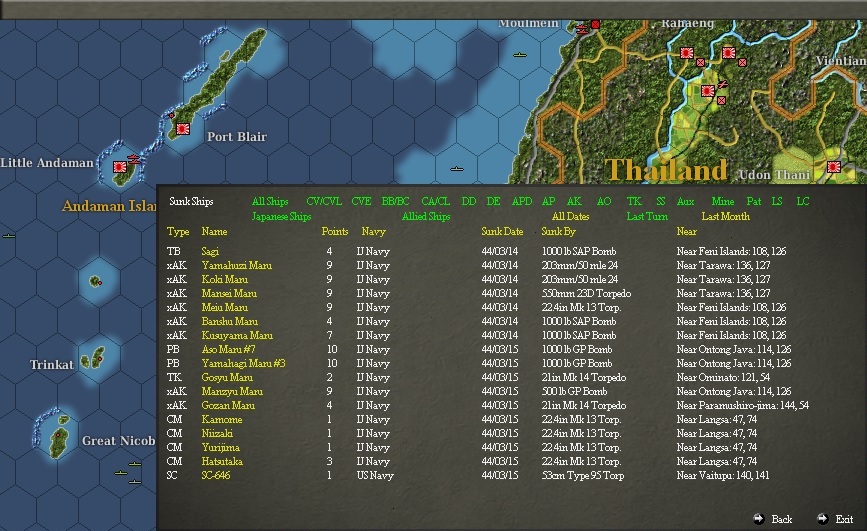Open ship entry Meiu Maru
Screen dimensions: 867x531
224,307
